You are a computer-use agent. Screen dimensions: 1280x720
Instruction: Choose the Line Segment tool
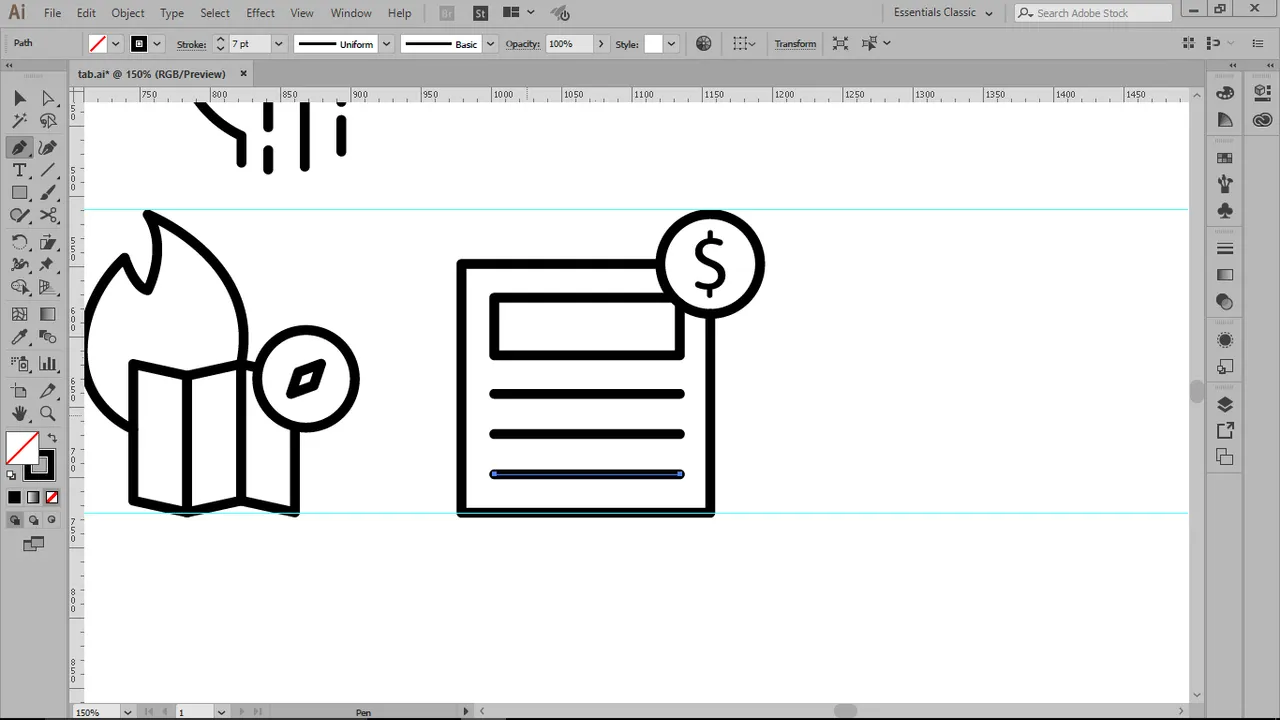[x=47, y=170]
